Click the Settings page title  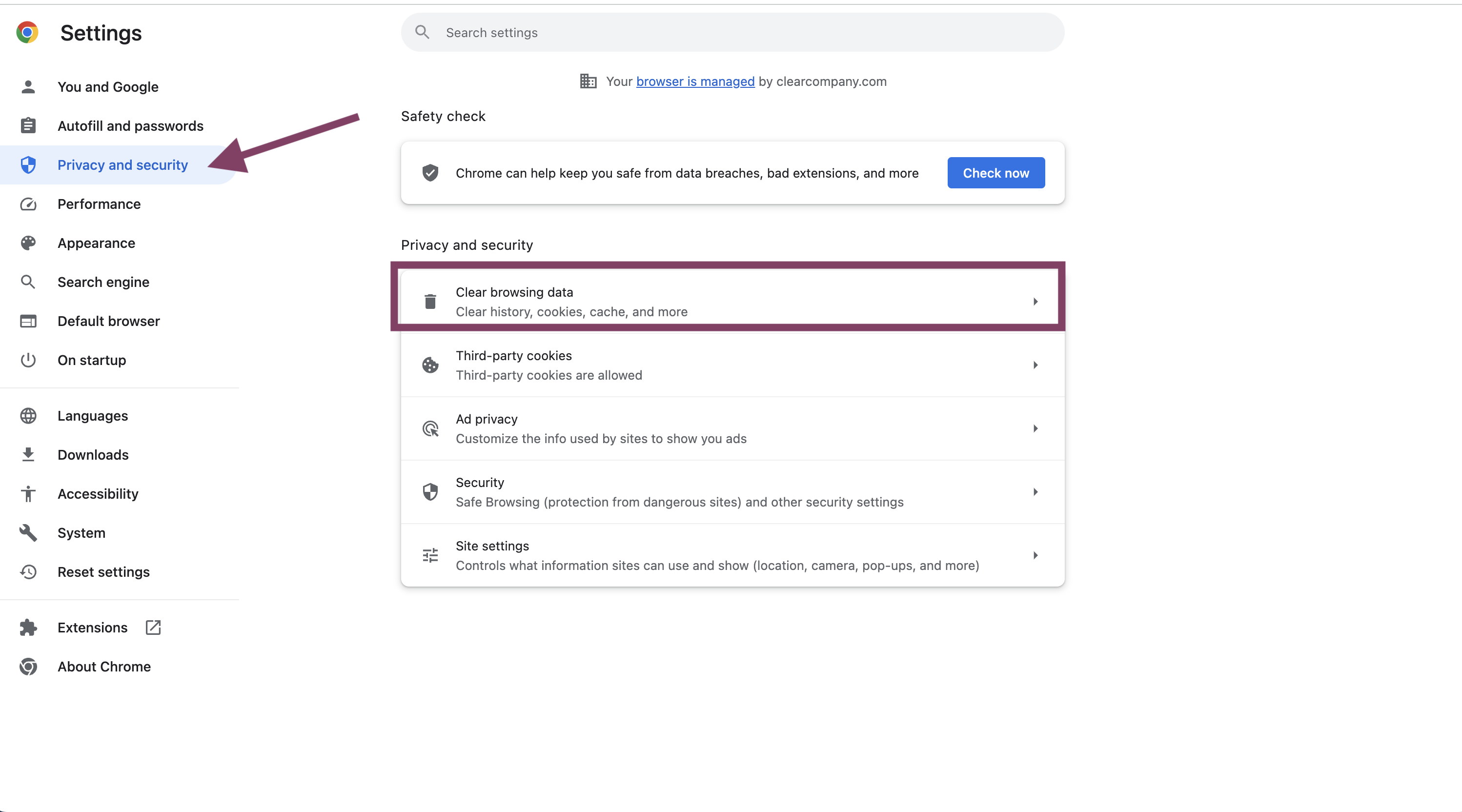click(101, 33)
